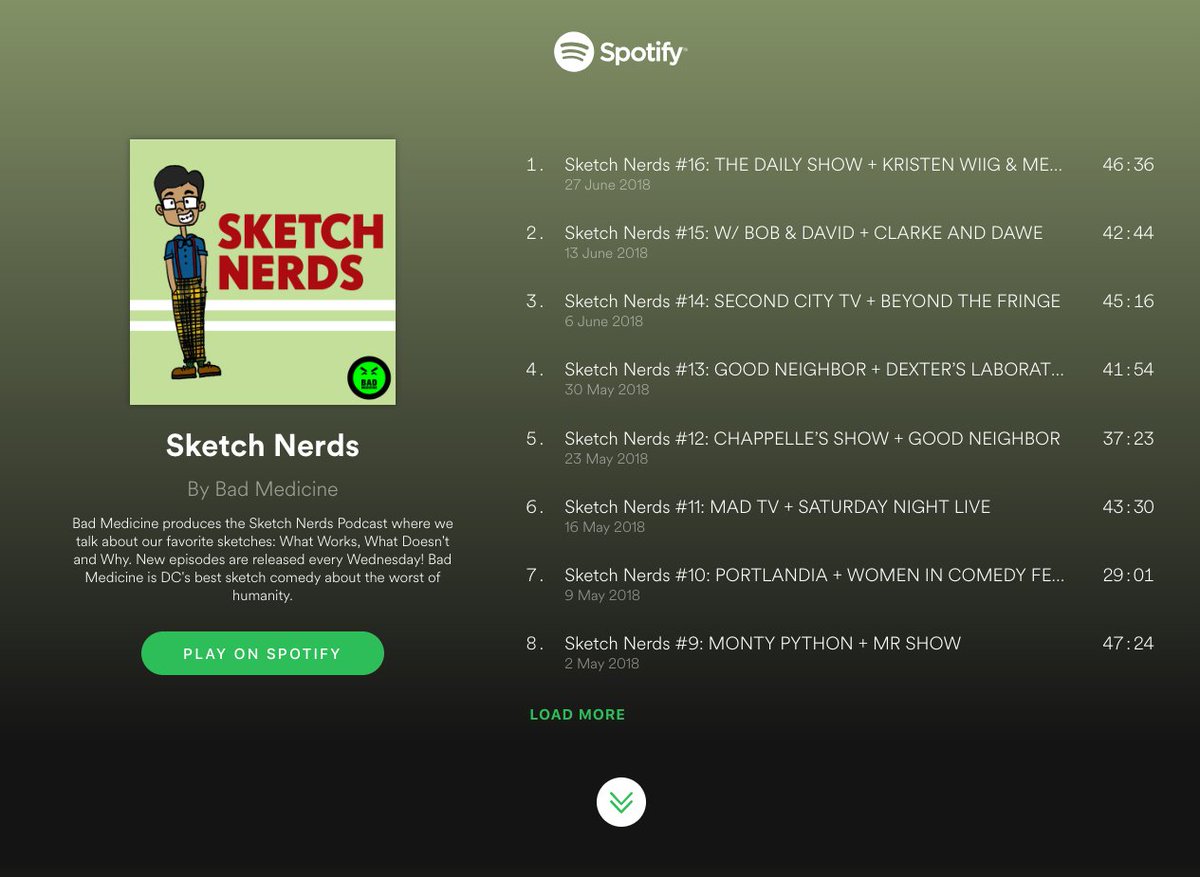Click the 27 June 2018 date
Screen dimensions: 1200x877
point(607,185)
